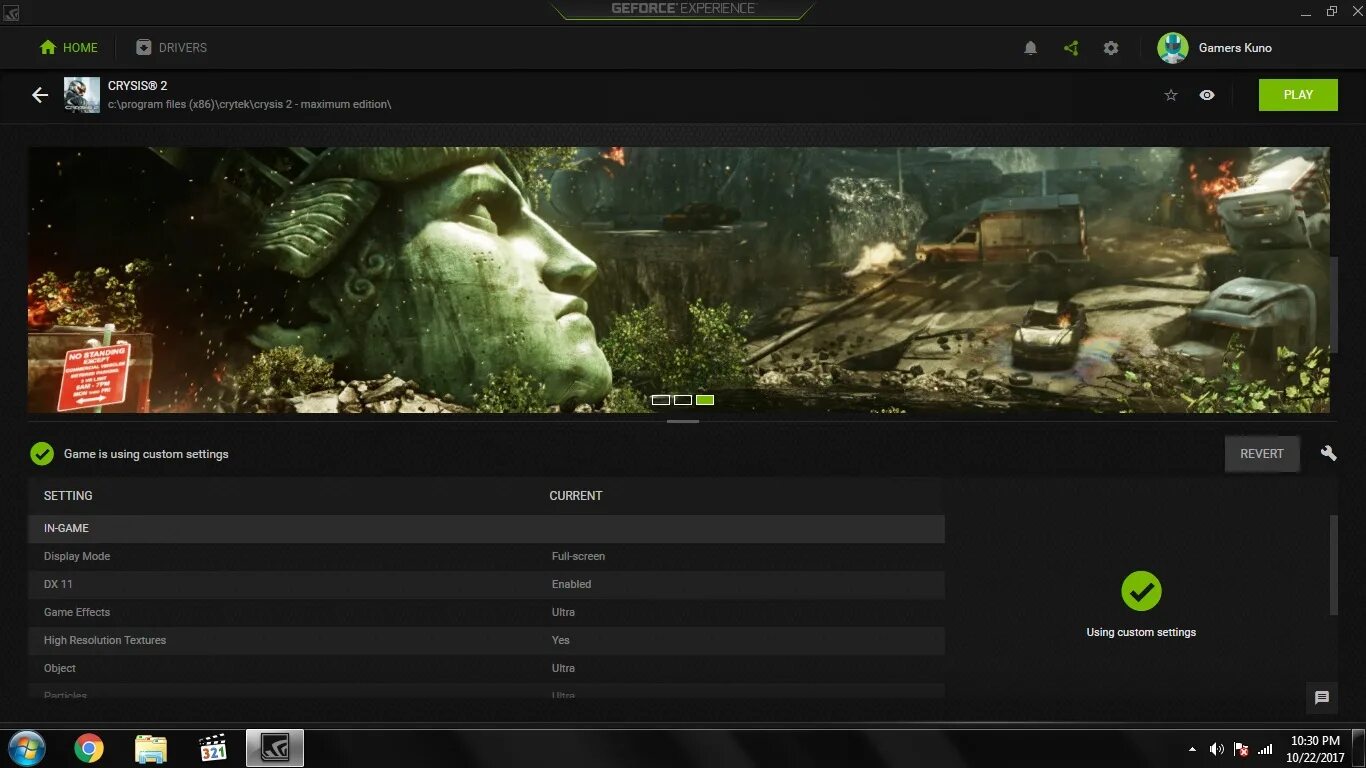Open custom settings wrench icon
This screenshot has height=768, width=1366.
pos(1328,453)
